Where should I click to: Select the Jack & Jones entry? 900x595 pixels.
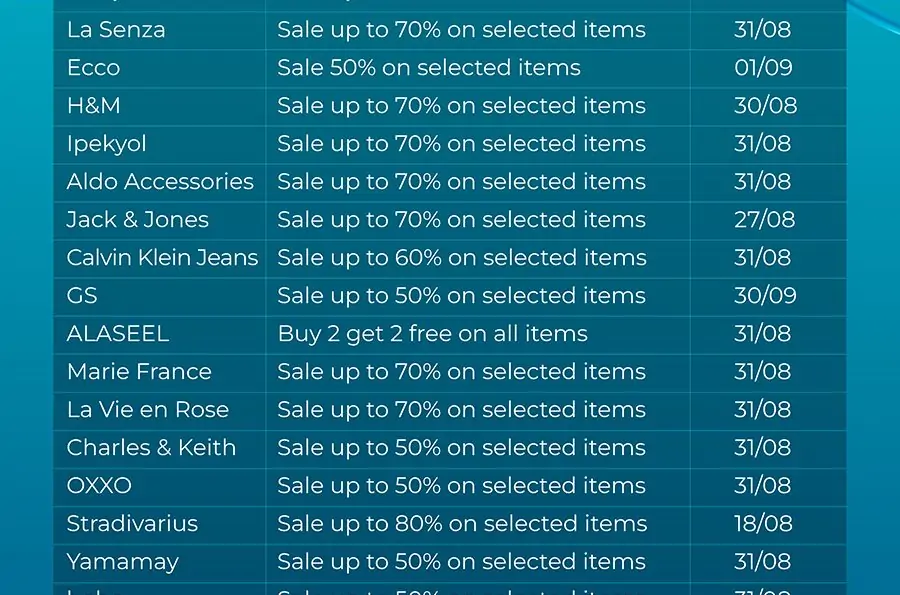coord(138,220)
